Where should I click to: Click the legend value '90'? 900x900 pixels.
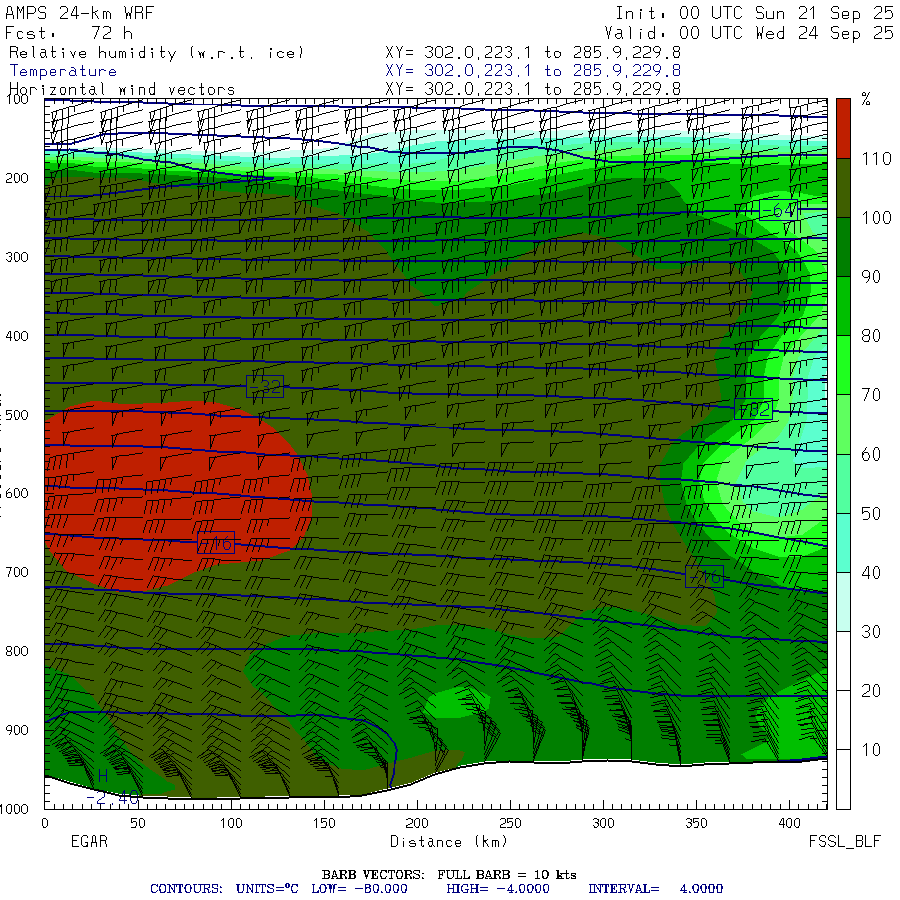(x=871, y=277)
